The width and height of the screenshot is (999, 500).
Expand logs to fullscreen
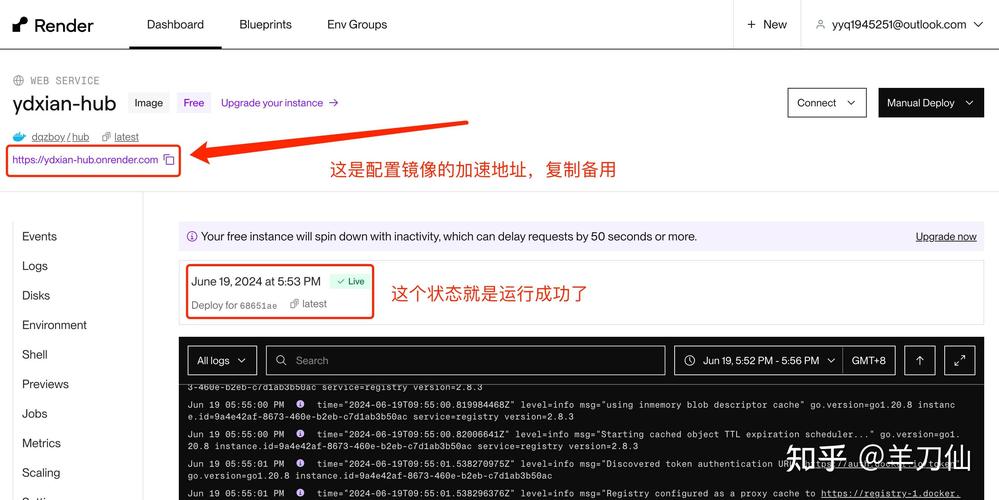coord(959,361)
